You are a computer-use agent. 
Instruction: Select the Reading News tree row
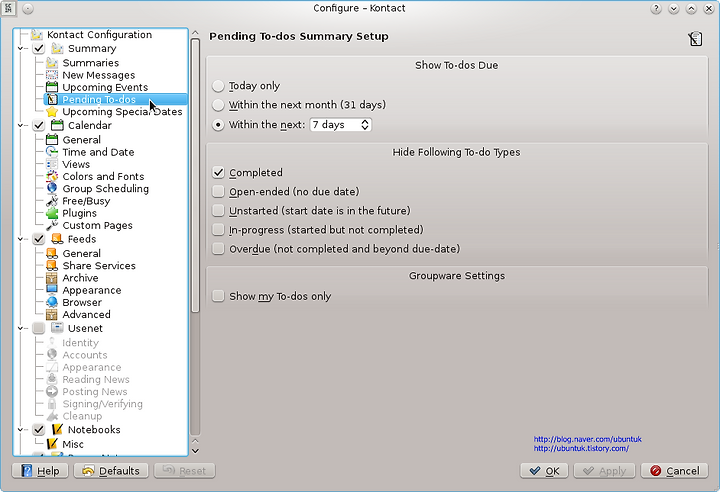pos(96,379)
